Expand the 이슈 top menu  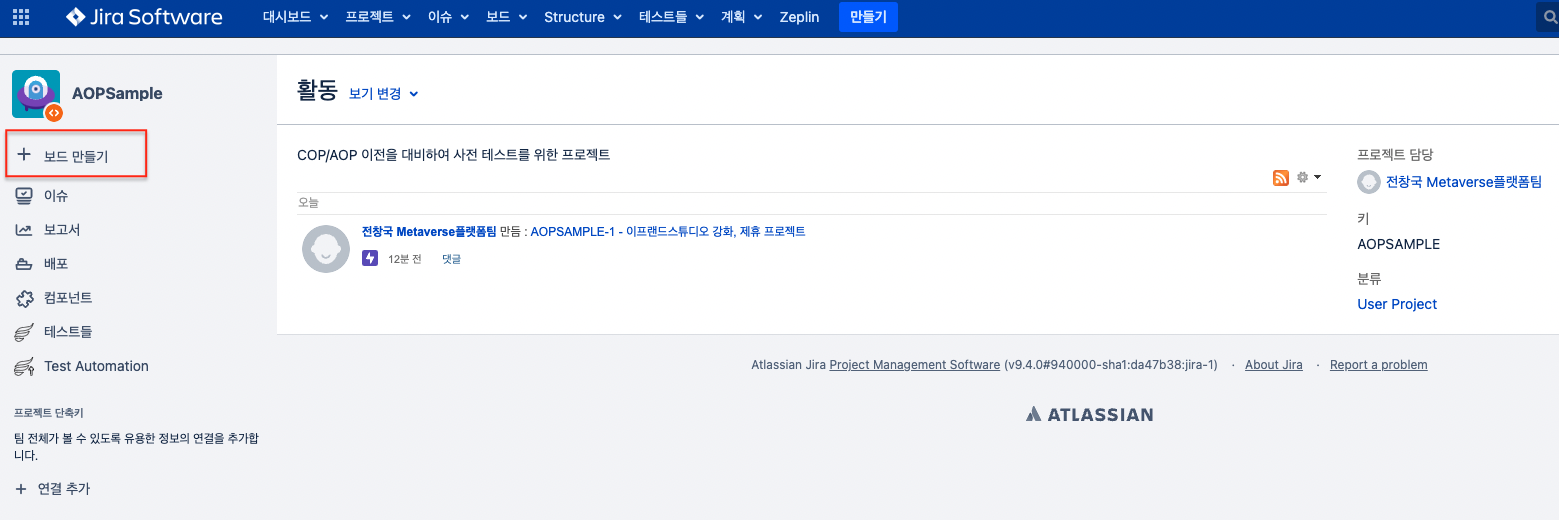[x=446, y=17]
